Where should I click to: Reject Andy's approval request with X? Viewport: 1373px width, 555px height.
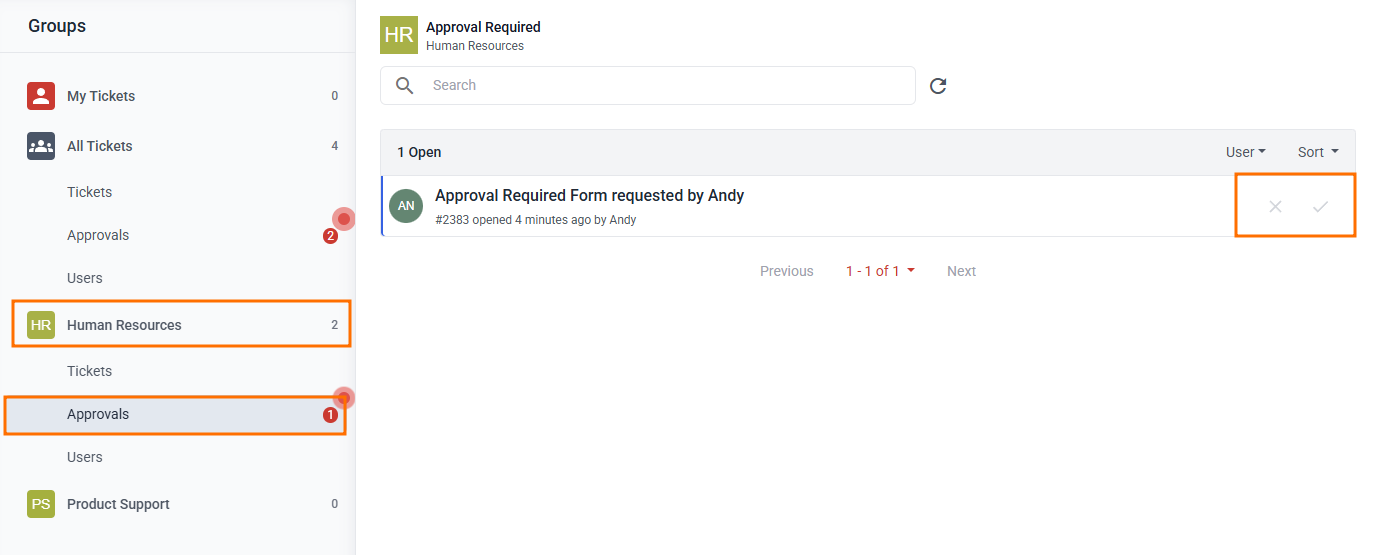(1275, 207)
